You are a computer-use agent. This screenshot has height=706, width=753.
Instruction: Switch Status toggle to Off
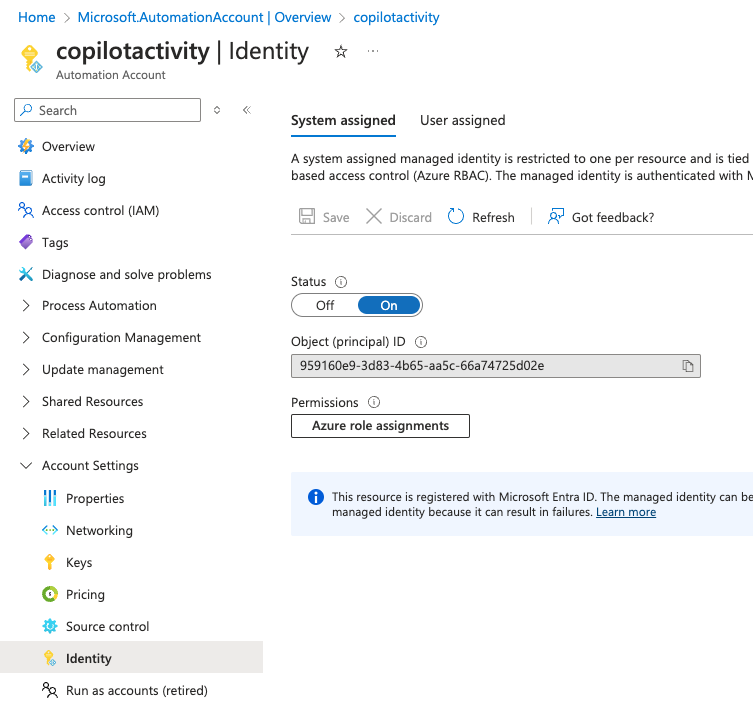(325, 305)
